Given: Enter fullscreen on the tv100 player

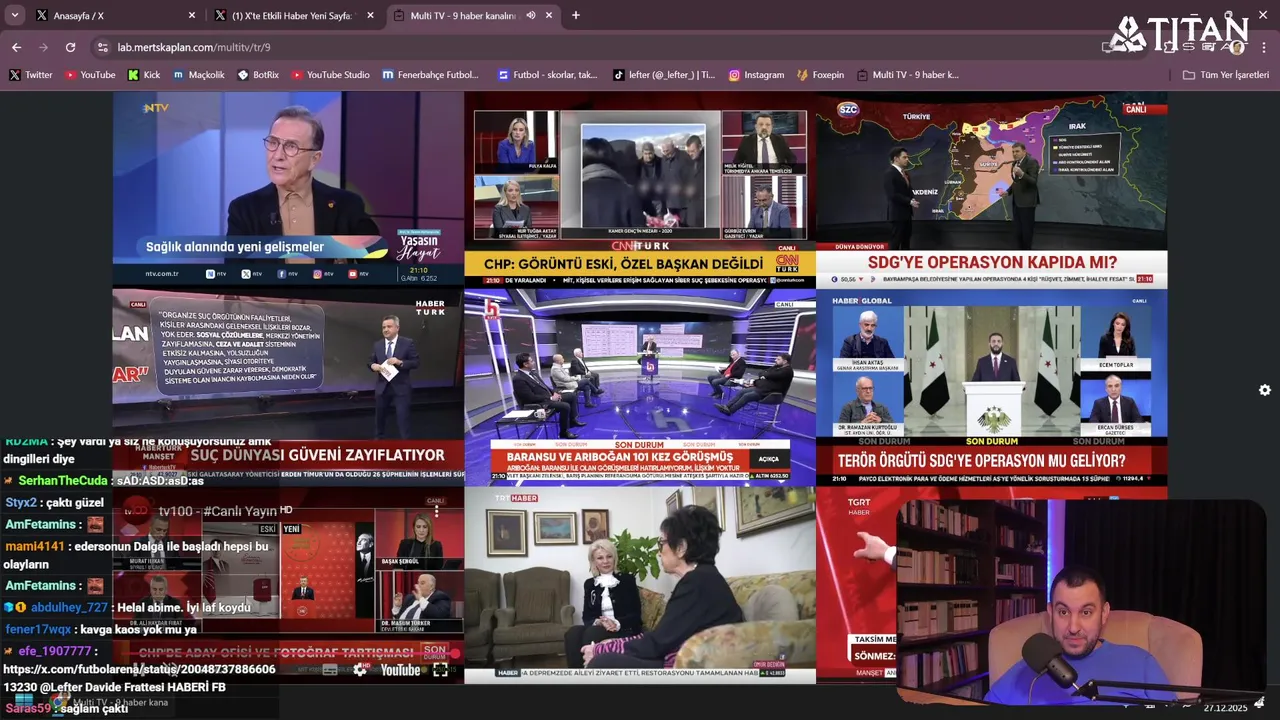Looking at the screenshot, I should point(440,670).
